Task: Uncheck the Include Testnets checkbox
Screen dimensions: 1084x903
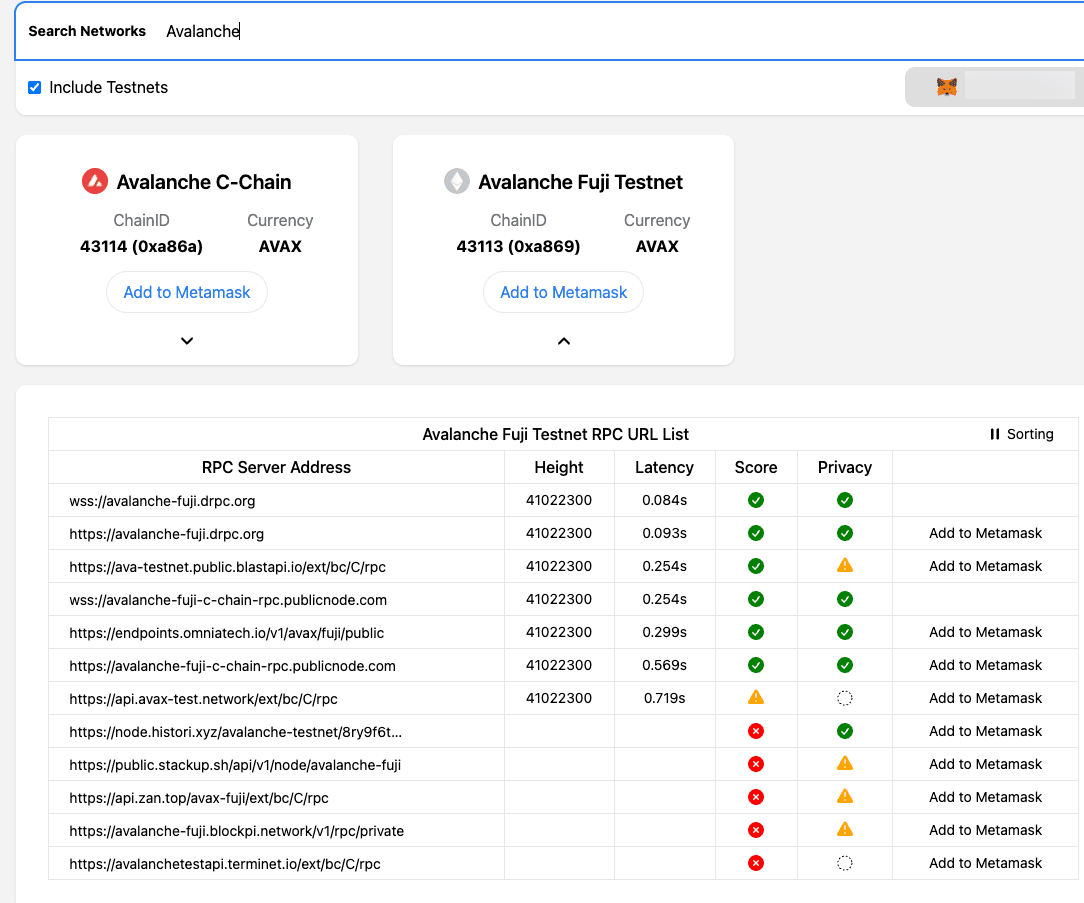Action: (35, 87)
